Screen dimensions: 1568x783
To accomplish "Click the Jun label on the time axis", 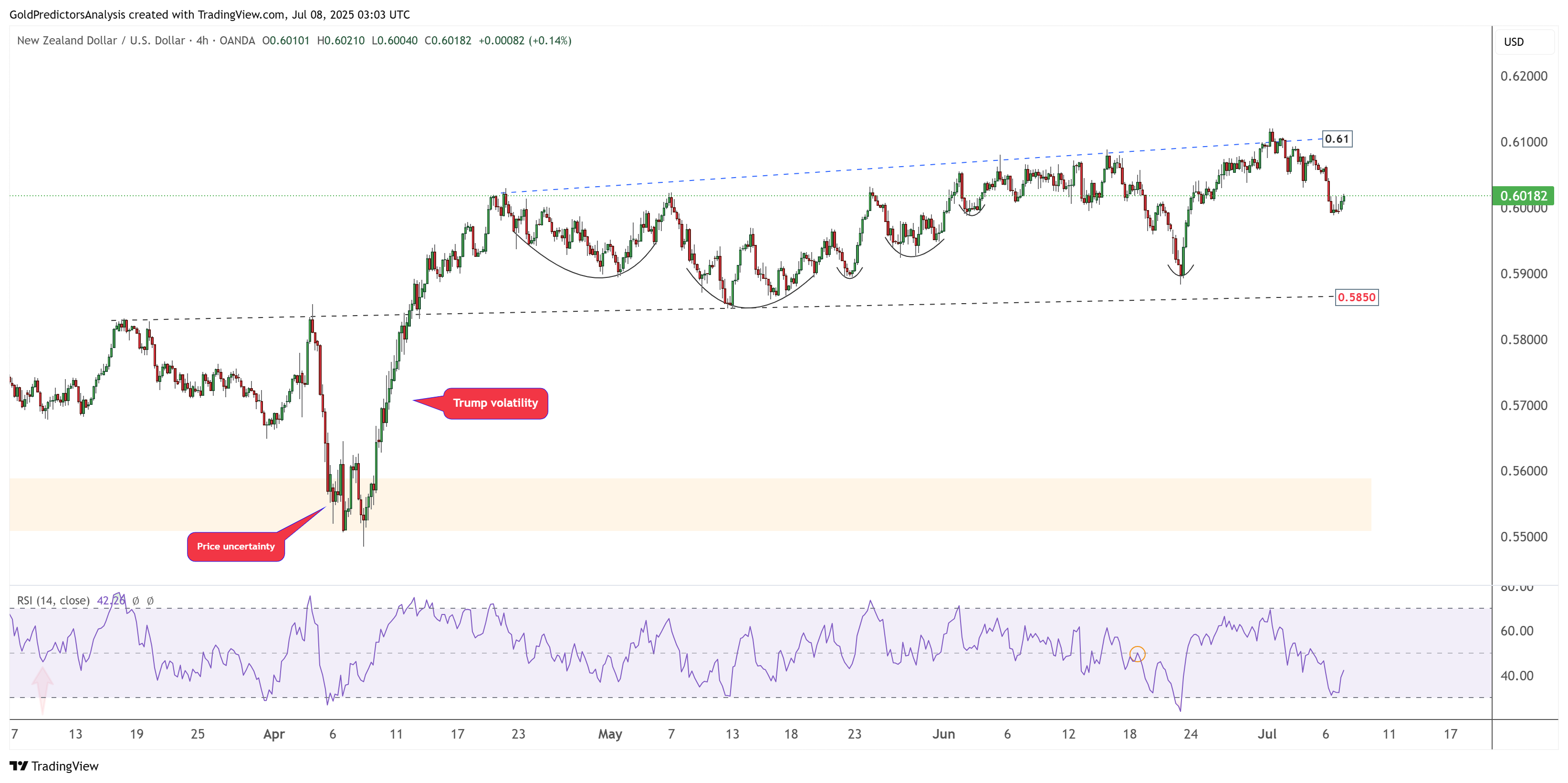I will coord(943,734).
